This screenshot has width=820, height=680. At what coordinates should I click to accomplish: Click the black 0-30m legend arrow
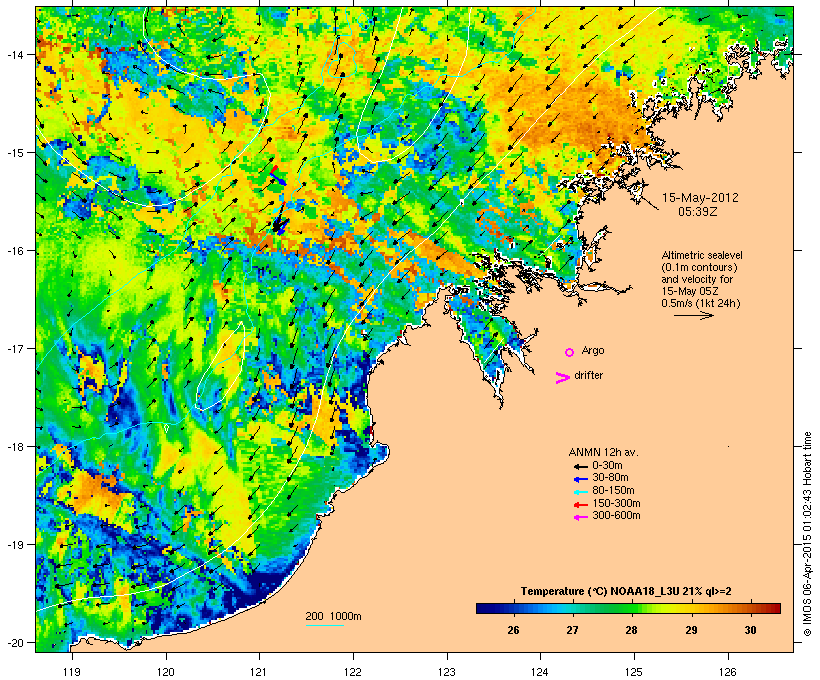click(x=580, y=467)
